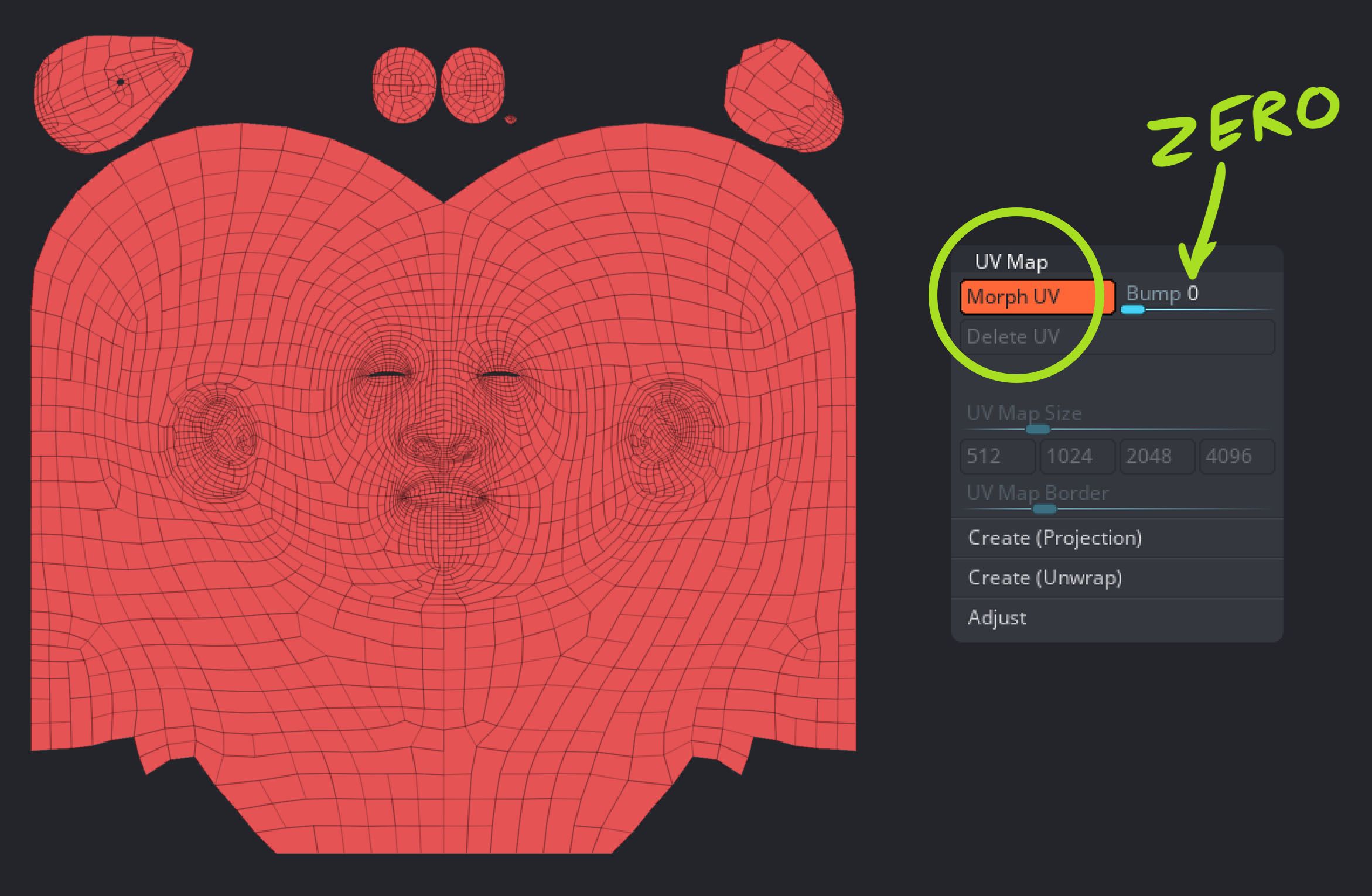Expand the Create (Projection) section

pyautogui.click(x=1055, y=538)
